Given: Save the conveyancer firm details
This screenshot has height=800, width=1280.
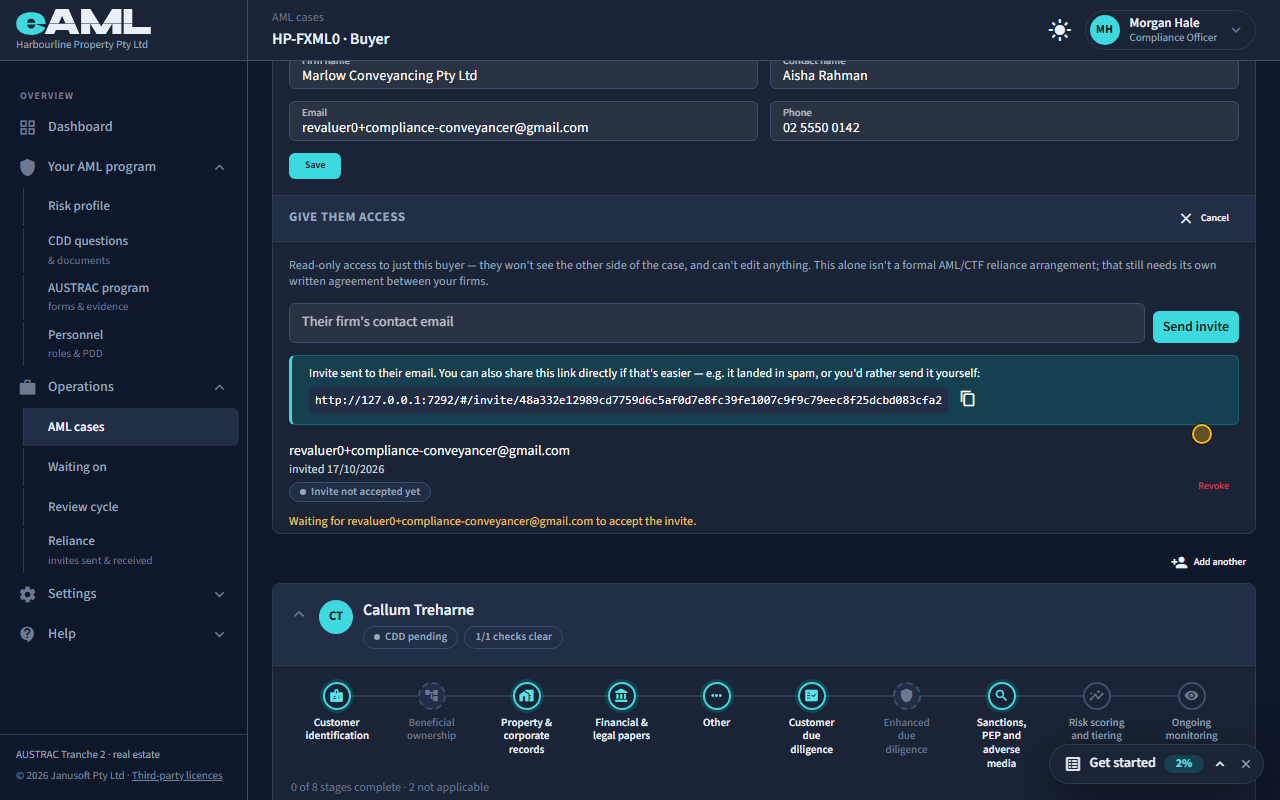Looking at the screenshot, I should click(x=315, y=166).
